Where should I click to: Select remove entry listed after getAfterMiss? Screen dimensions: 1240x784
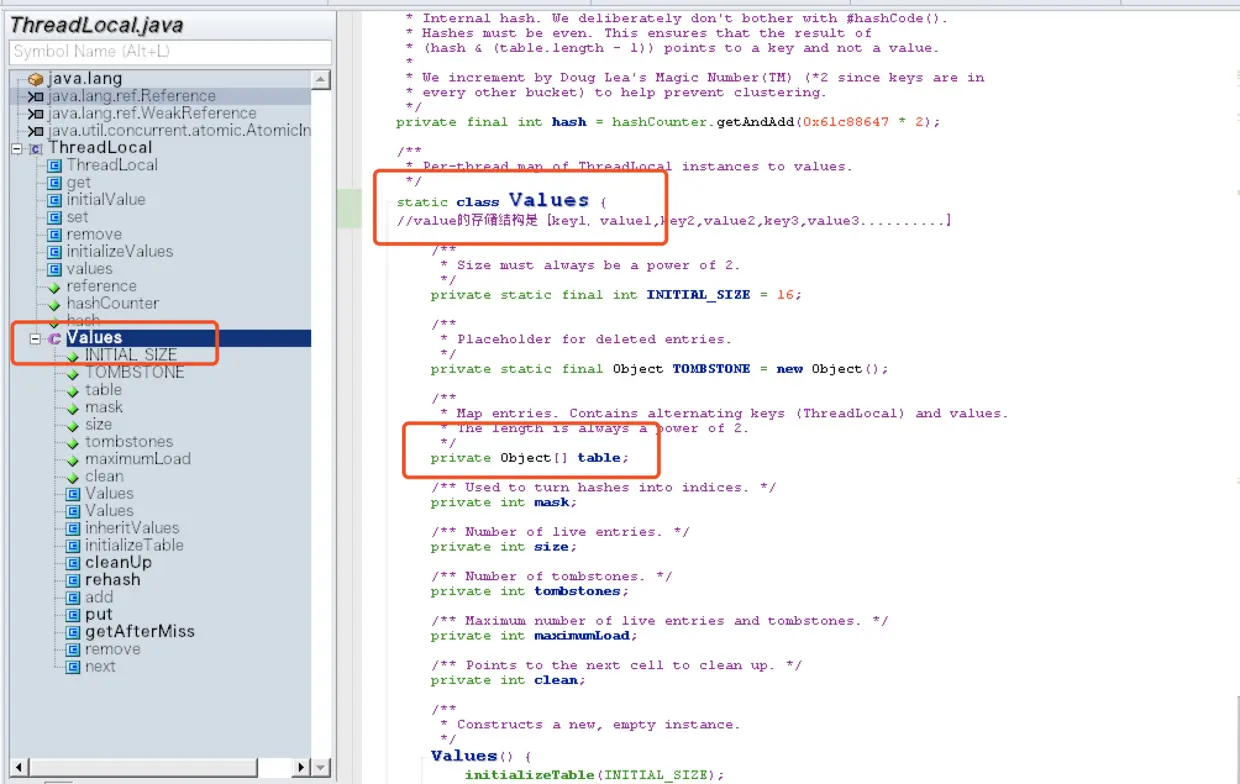click(x=112, y=649)
